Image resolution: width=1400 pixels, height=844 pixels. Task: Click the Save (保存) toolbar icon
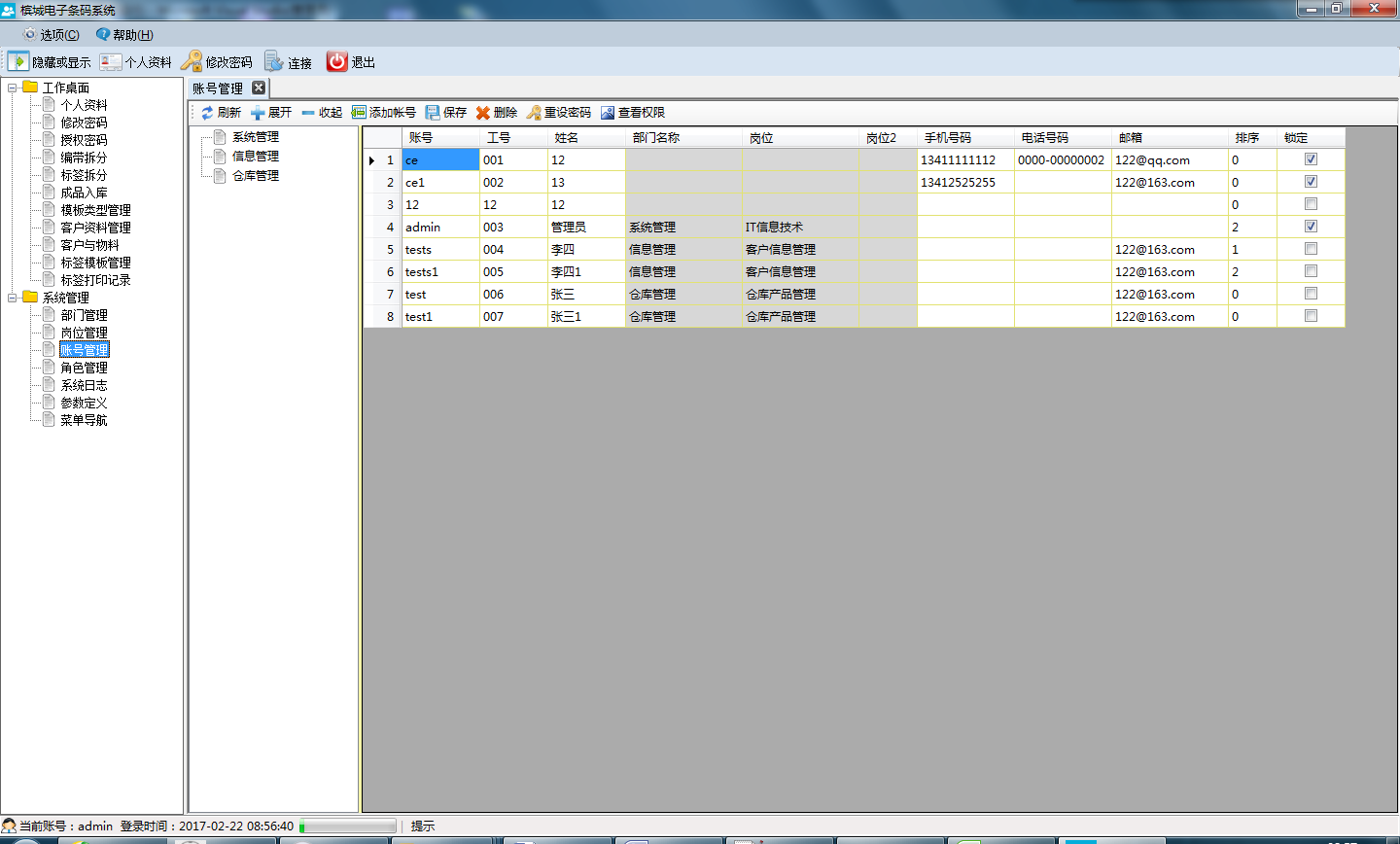(433, 113)
